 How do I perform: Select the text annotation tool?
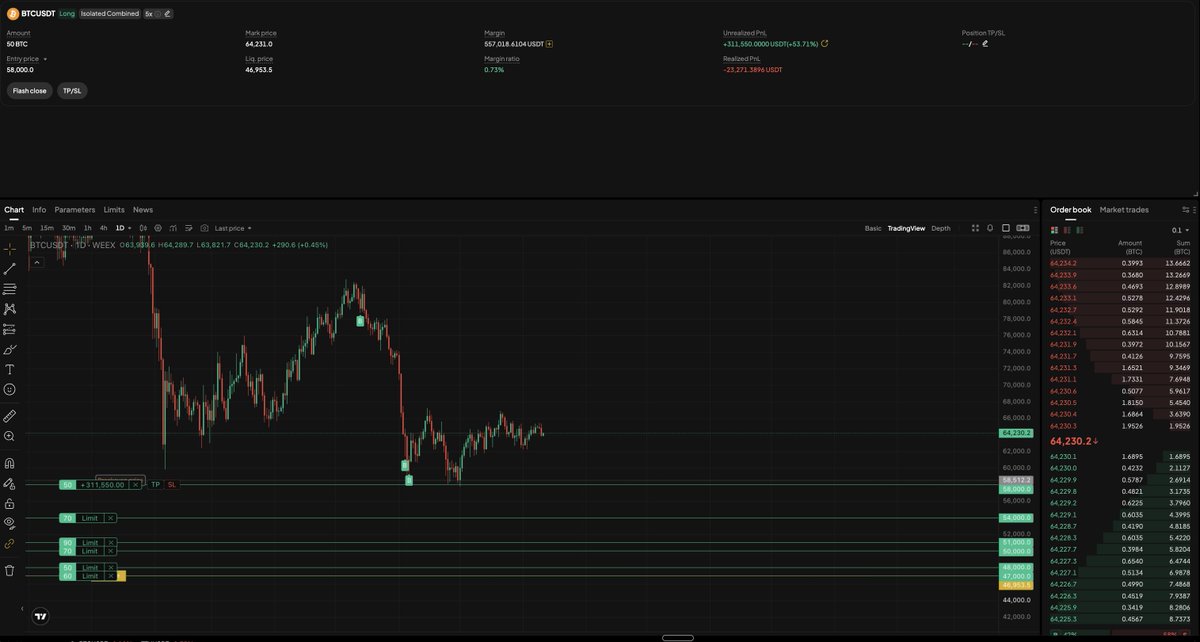click(x=10, y=369)
